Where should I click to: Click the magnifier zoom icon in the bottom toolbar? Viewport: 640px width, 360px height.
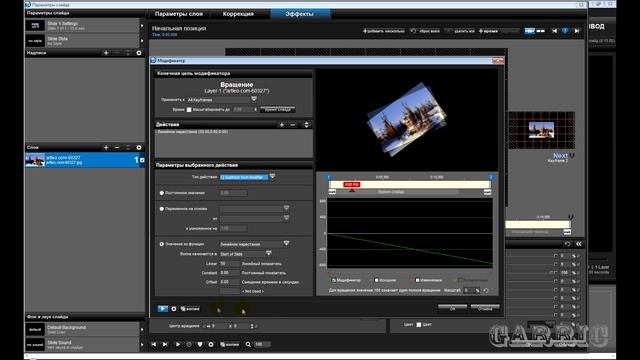(248, 344)
